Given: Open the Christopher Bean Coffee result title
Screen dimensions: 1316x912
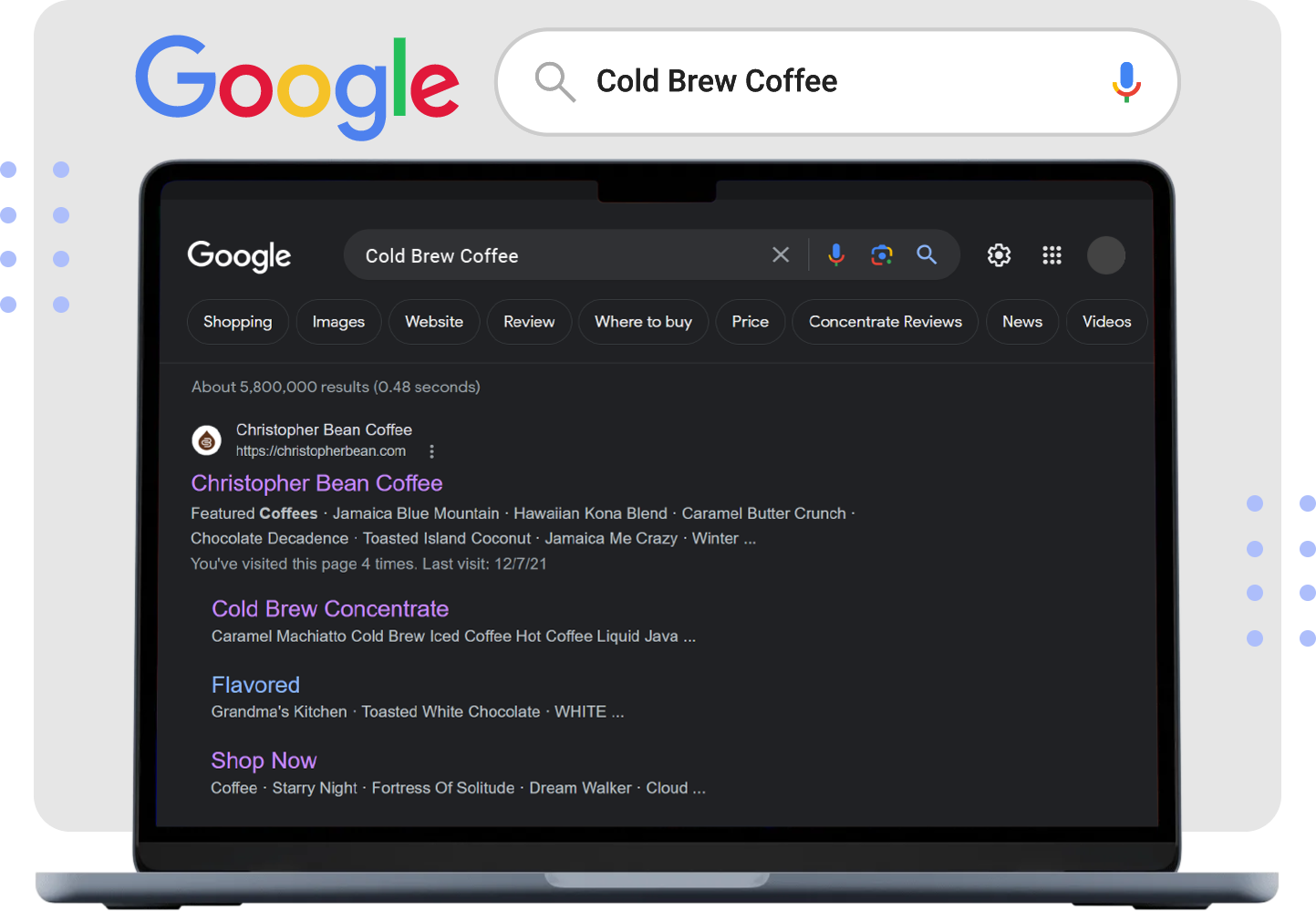Looking at the screenshot, I should tap(316, 483).
